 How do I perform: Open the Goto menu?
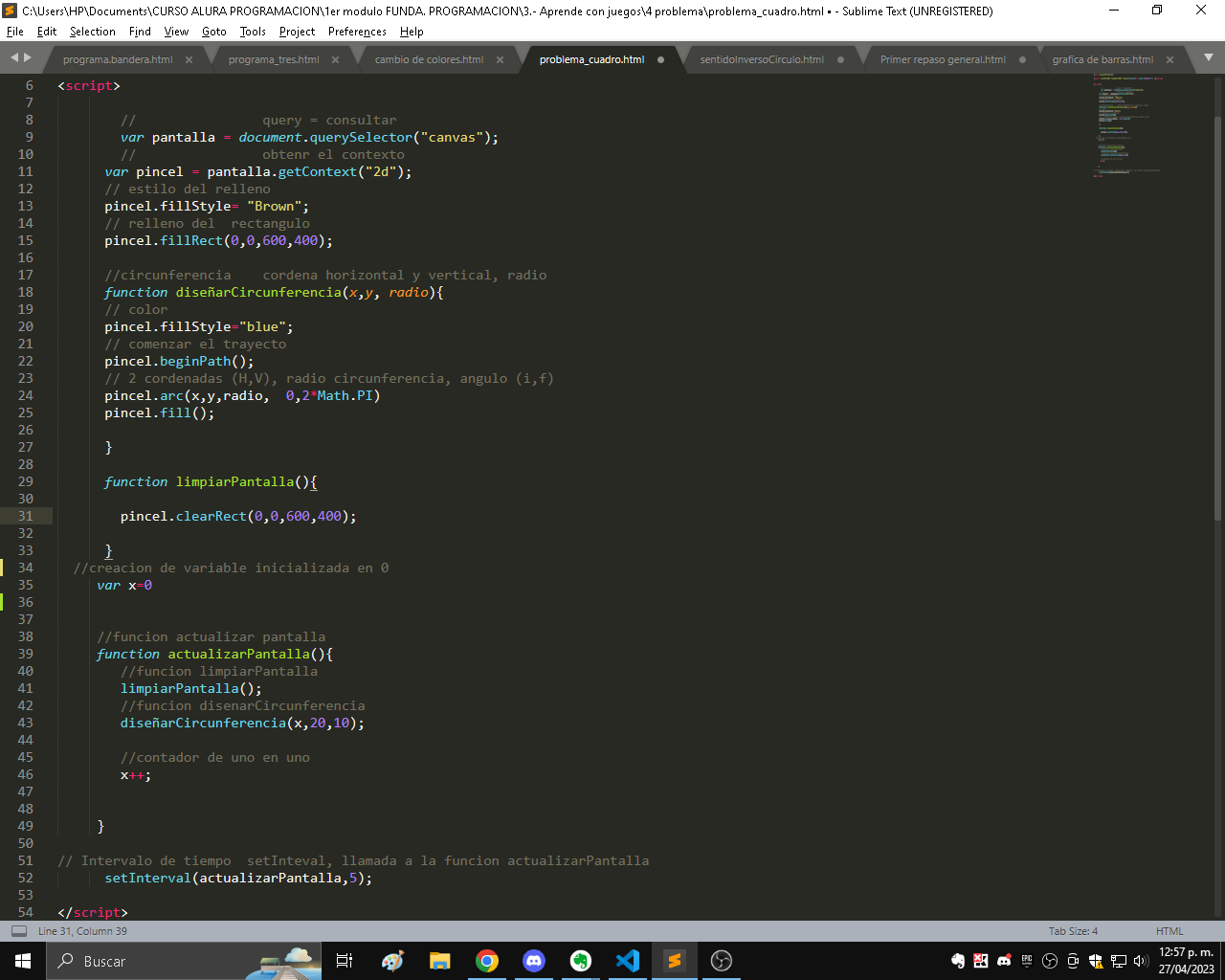point(214,32)
